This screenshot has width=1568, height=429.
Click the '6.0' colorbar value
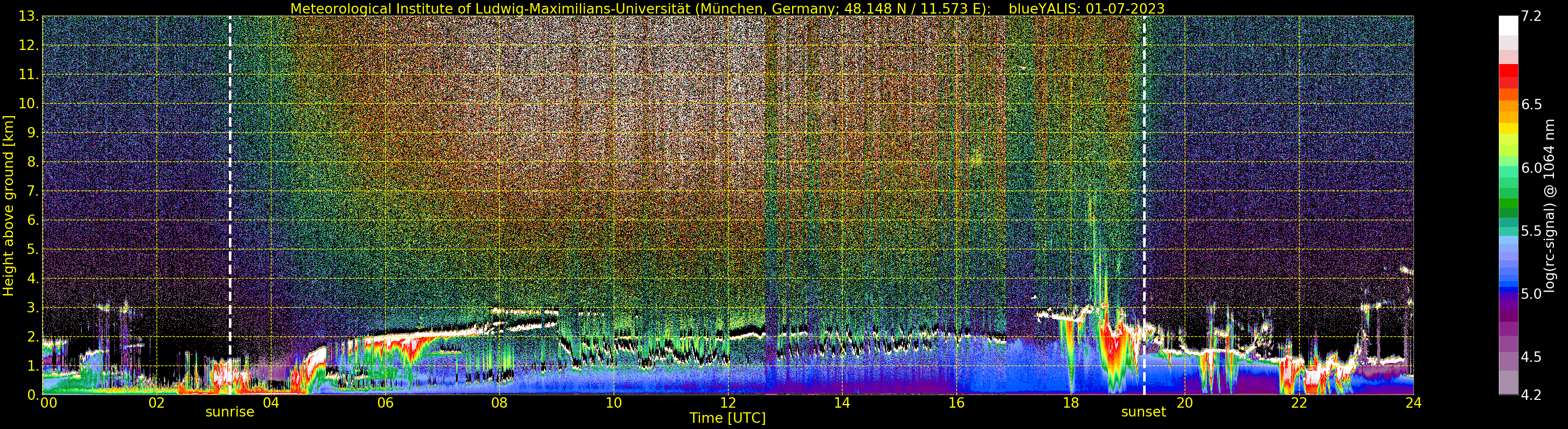(1532, 168)
